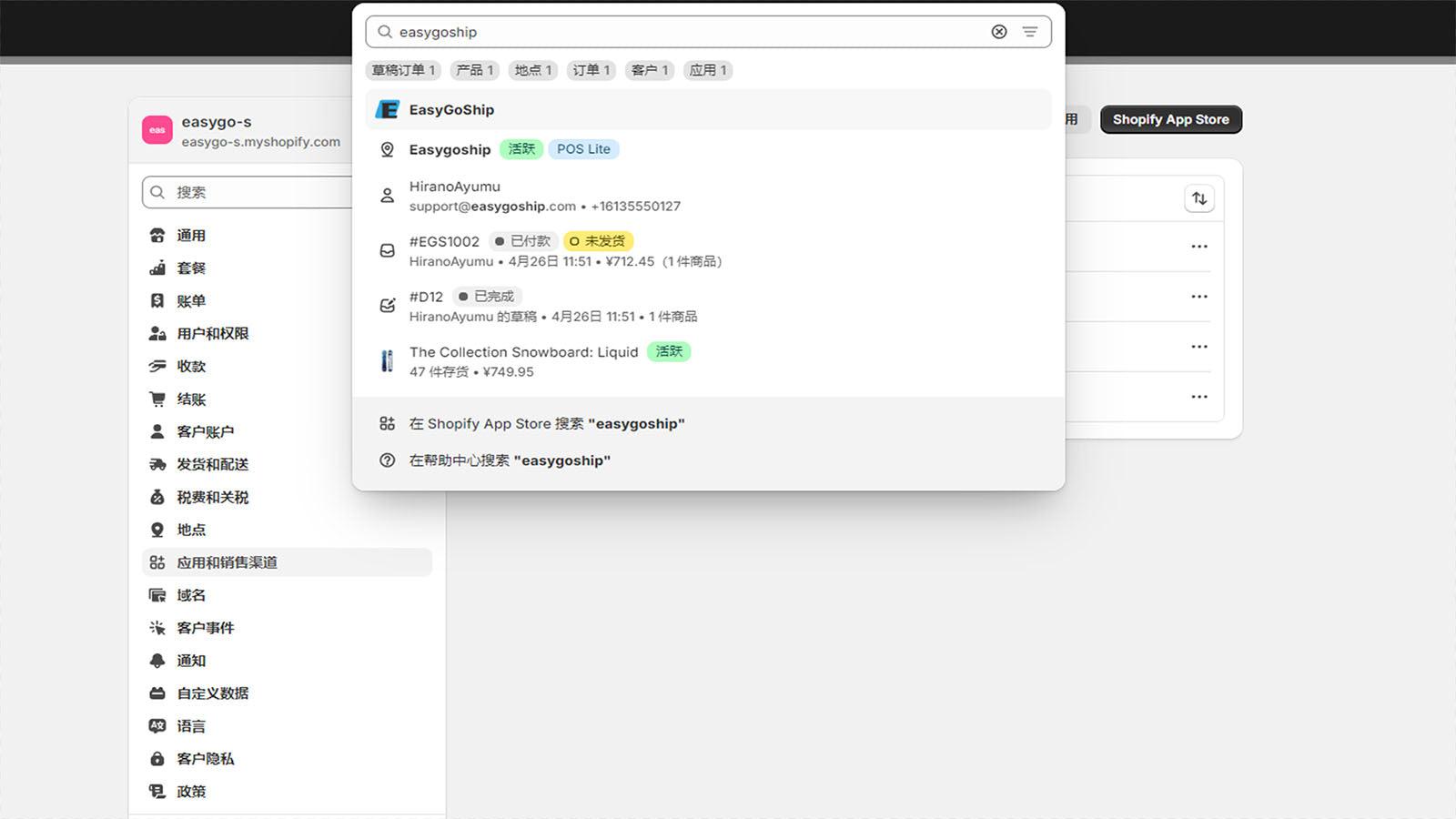
Task: Open the search filter icon beside the X
Action: pos(1029,32)
